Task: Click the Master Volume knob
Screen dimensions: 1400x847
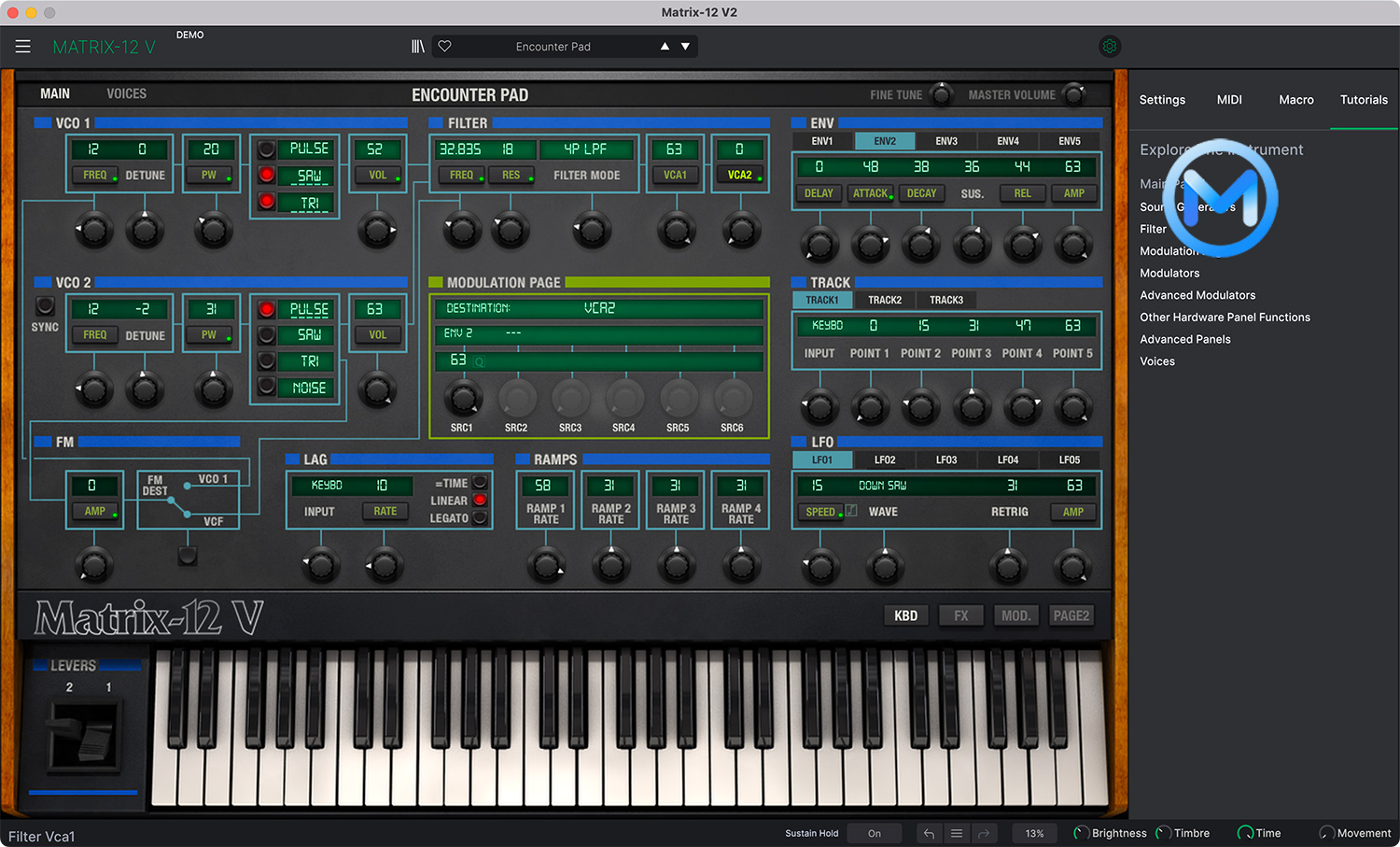Action: 1075,94
